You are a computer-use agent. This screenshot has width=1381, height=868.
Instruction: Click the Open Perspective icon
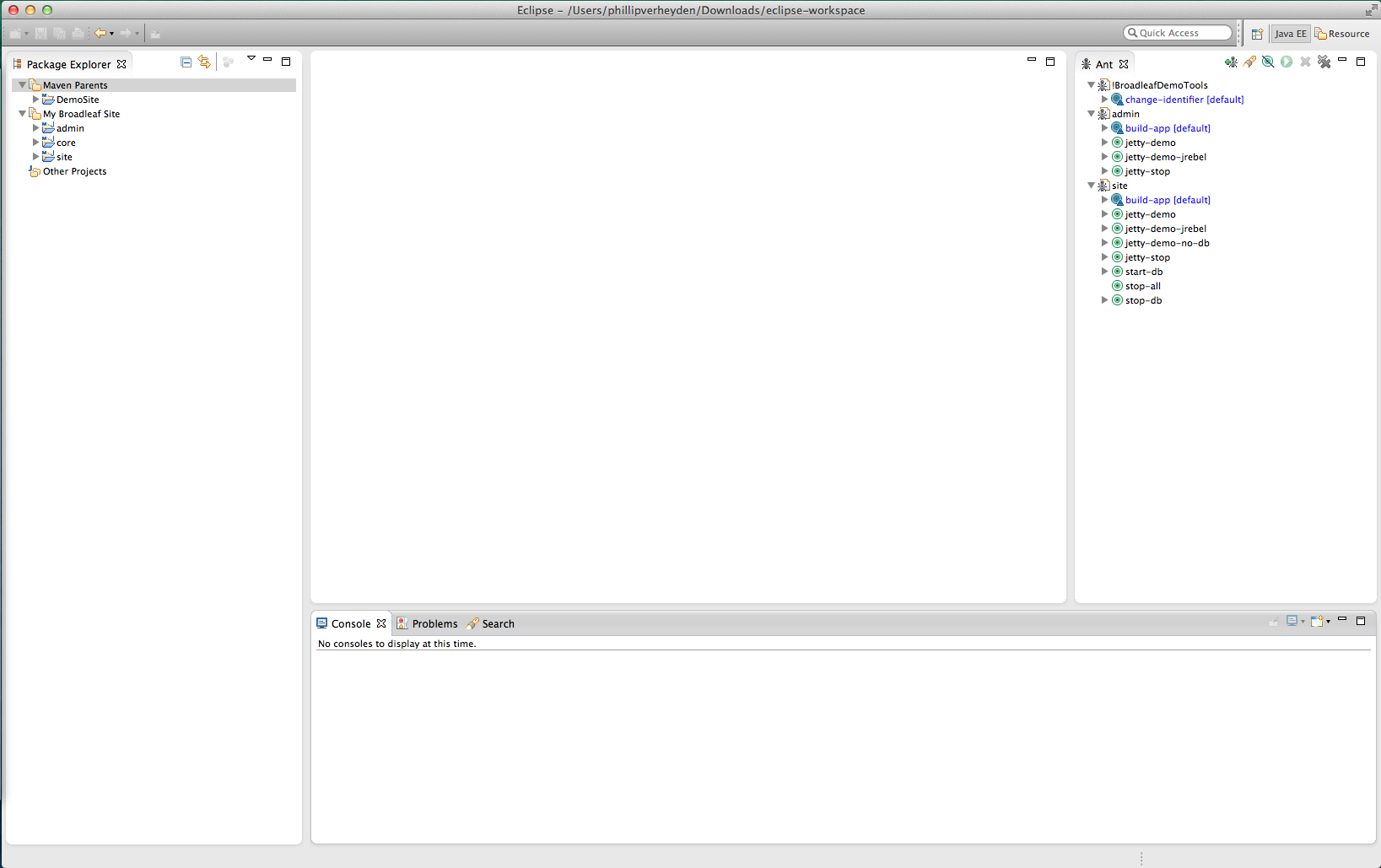pyautogui.click(x=1257, y=34)
